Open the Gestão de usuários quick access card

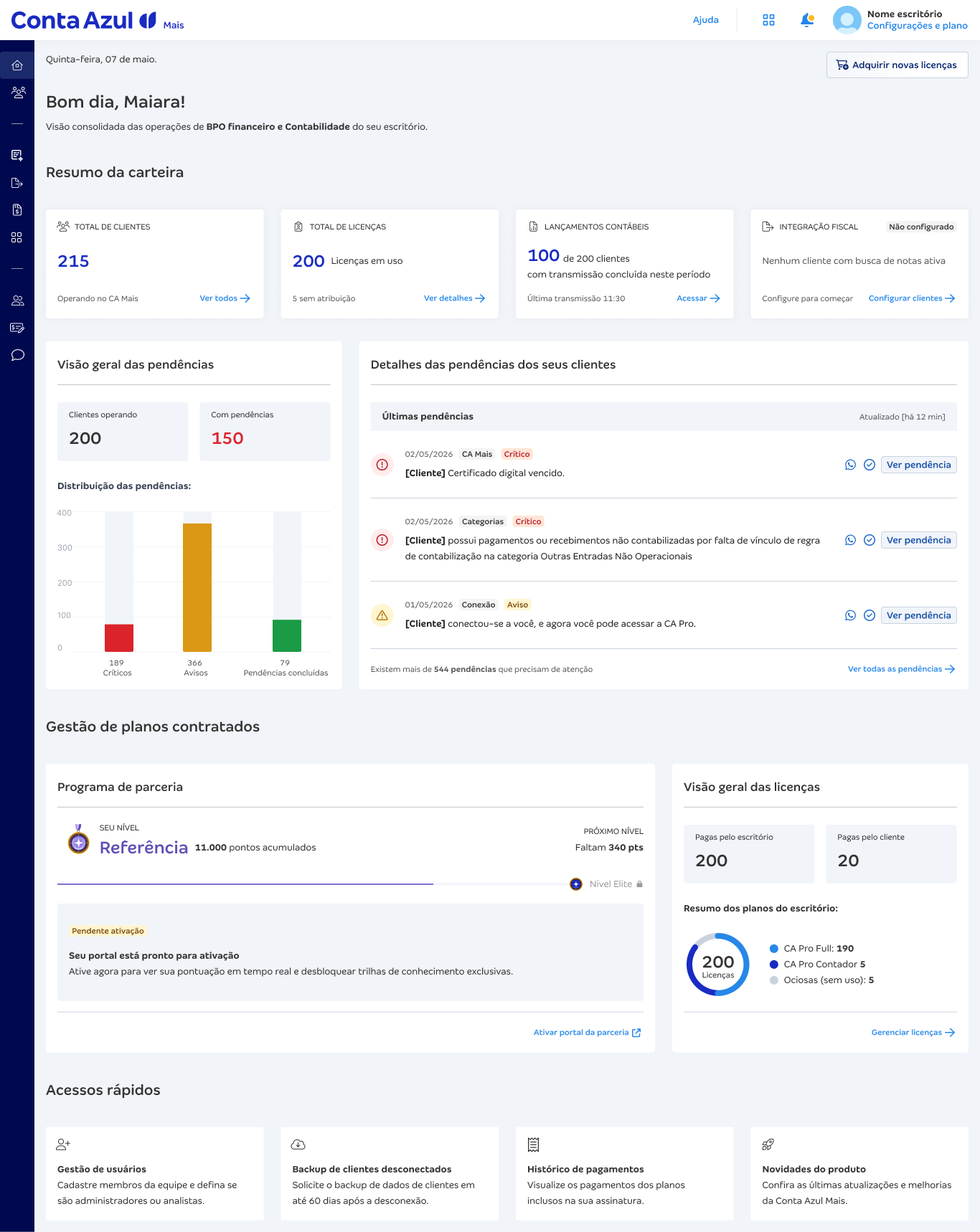155,1174
